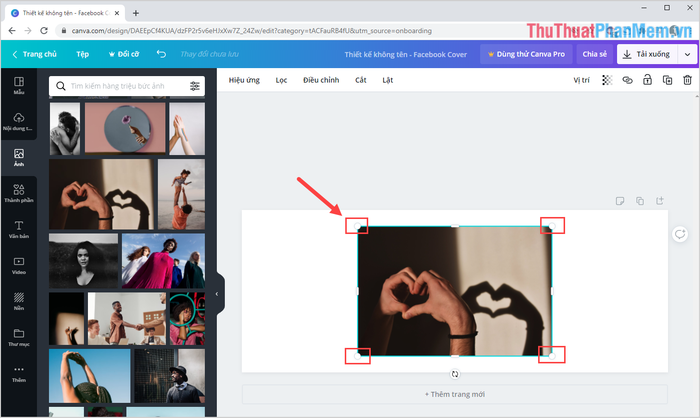
Task: Open the Lọc filter option
Action: [281, 80]
